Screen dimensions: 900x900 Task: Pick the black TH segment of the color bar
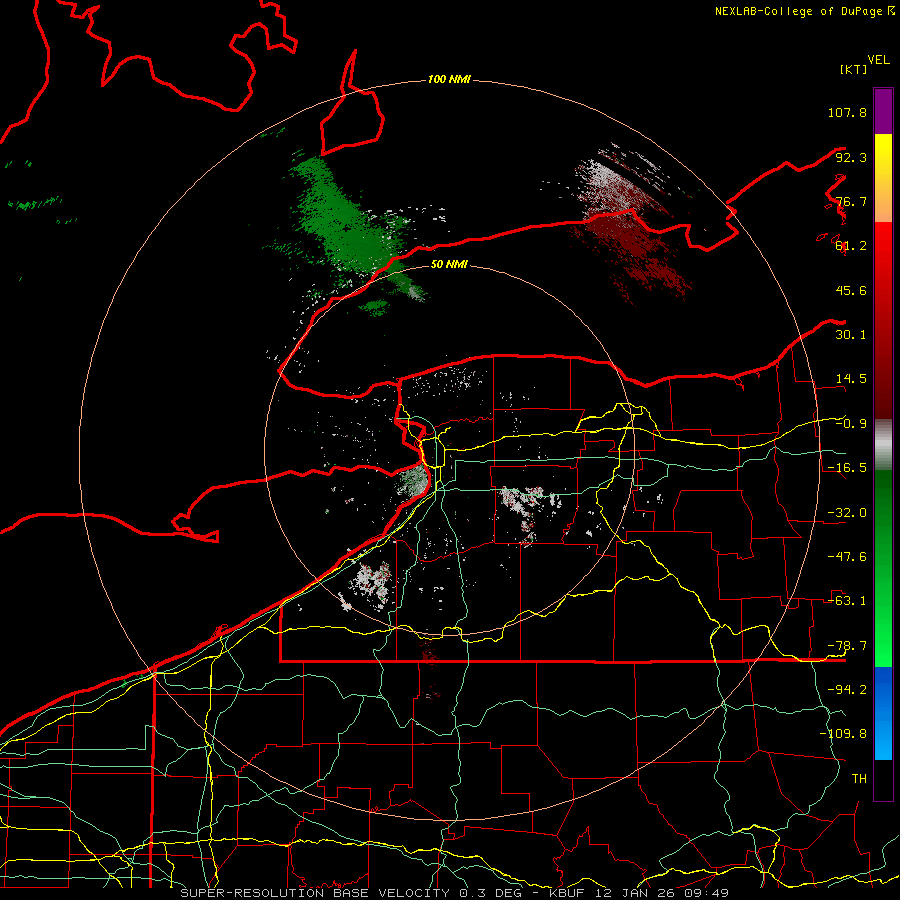(x=883, y=780)
